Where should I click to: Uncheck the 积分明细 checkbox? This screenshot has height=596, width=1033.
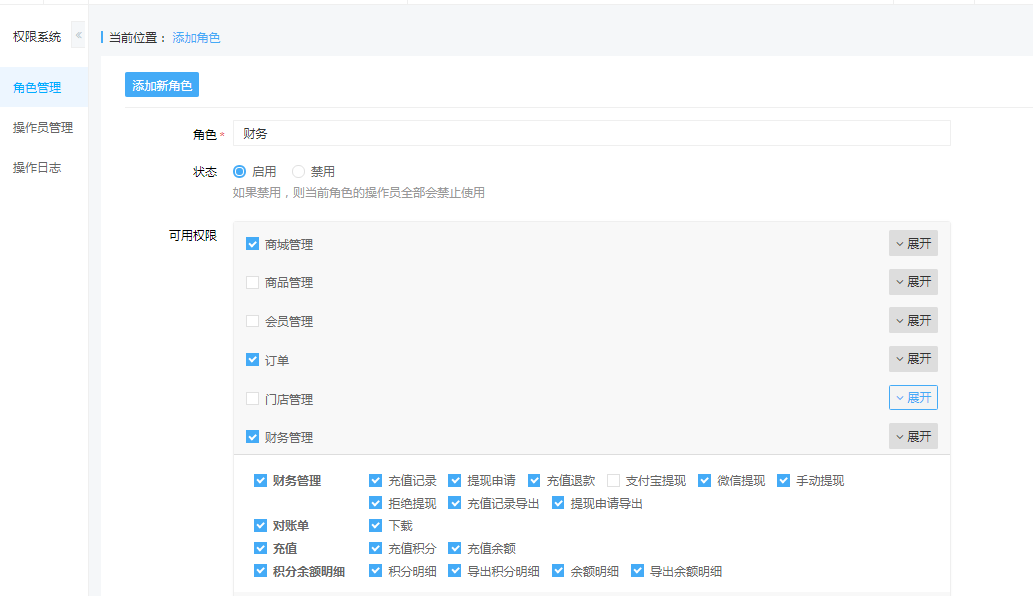coord(376,571)
